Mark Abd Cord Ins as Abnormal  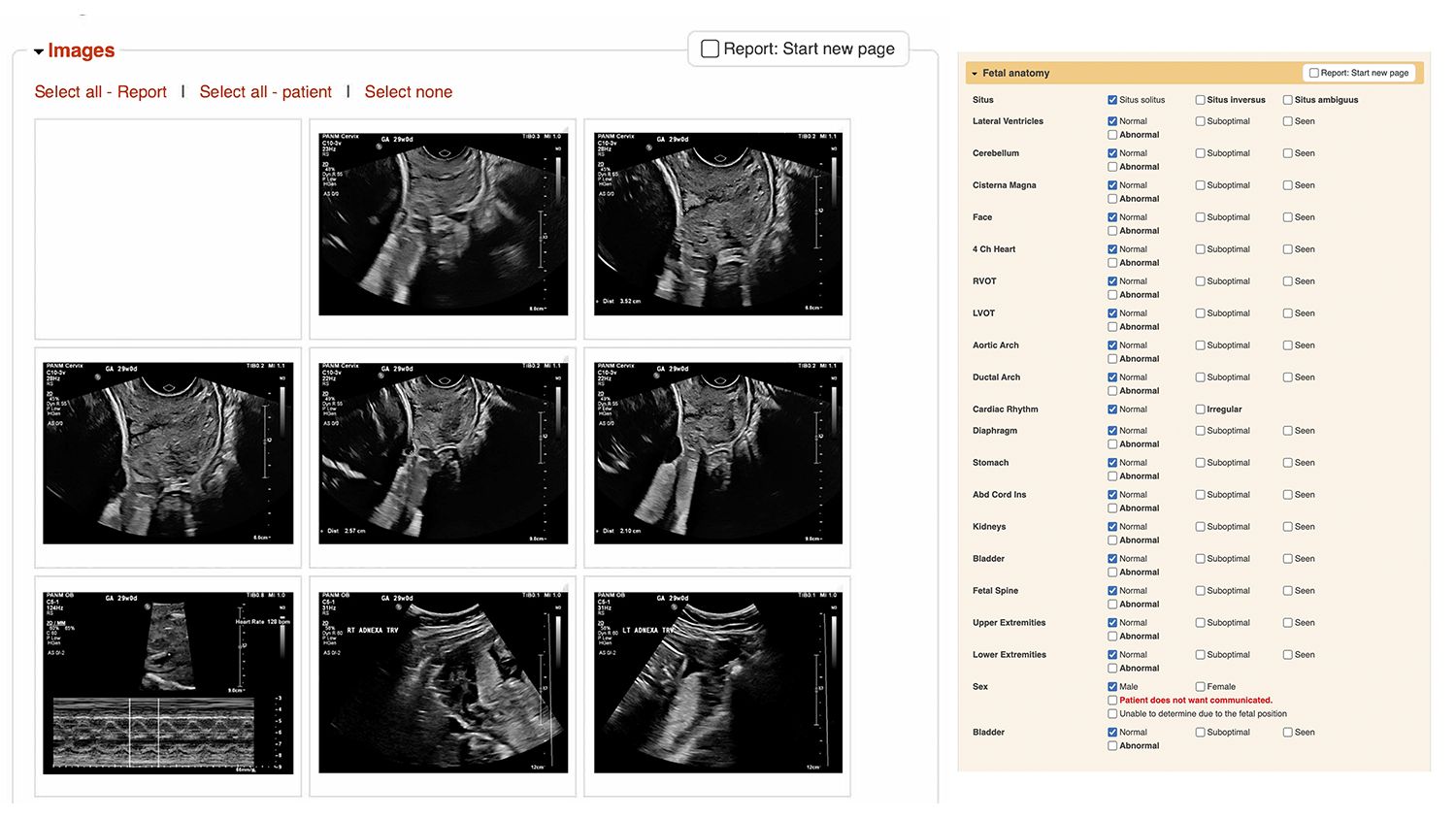coord(1112,508)
